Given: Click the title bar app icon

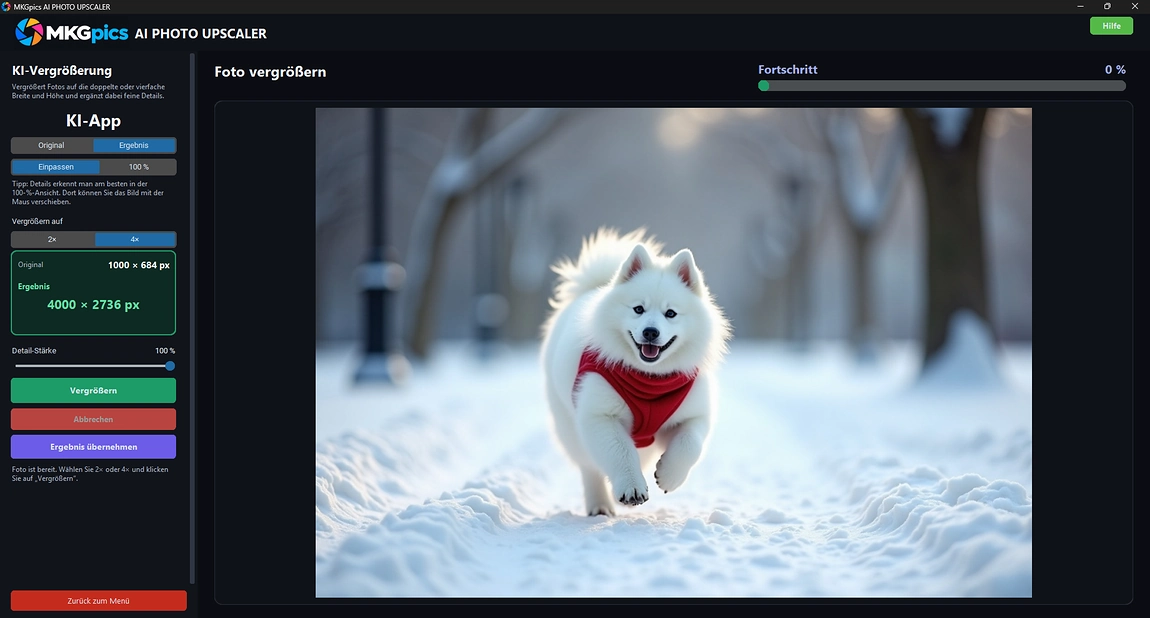Looking at the screenshot, I should pyautogui.click(x=6, y=7).
